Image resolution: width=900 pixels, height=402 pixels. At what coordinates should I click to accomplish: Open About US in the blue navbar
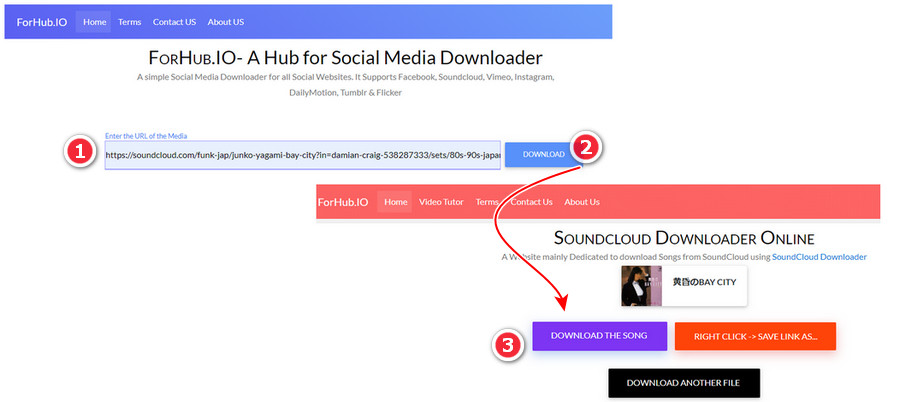point(226,22)
